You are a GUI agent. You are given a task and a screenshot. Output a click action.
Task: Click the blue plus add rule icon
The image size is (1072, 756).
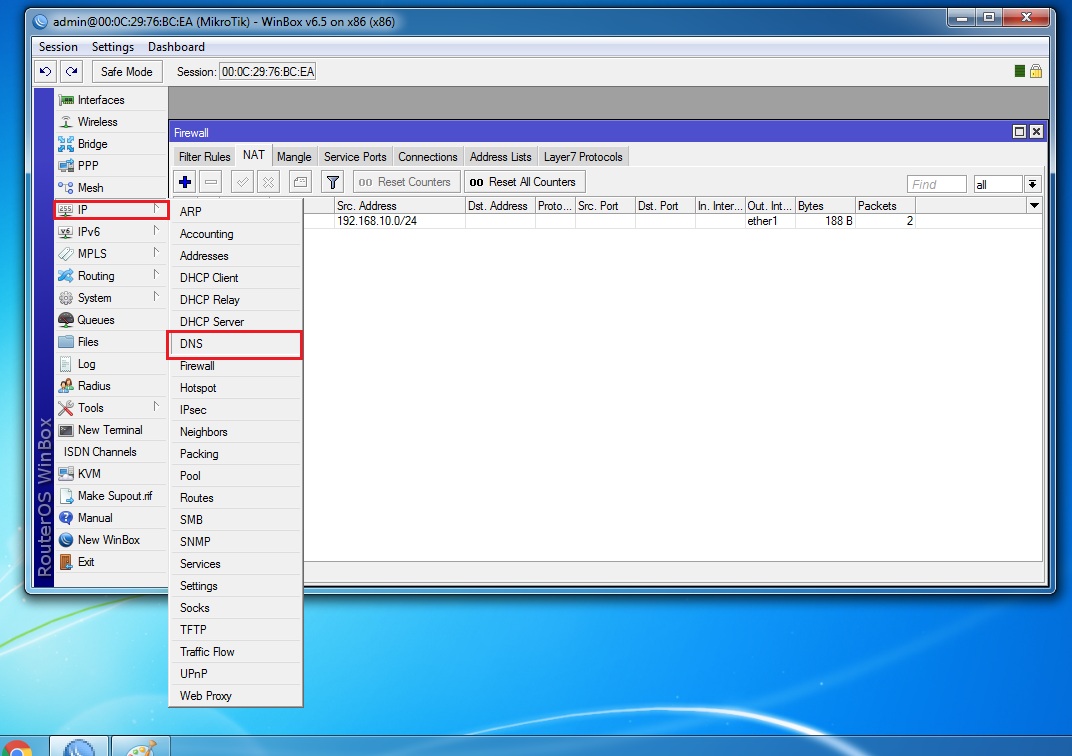click(x=185, y=182)
